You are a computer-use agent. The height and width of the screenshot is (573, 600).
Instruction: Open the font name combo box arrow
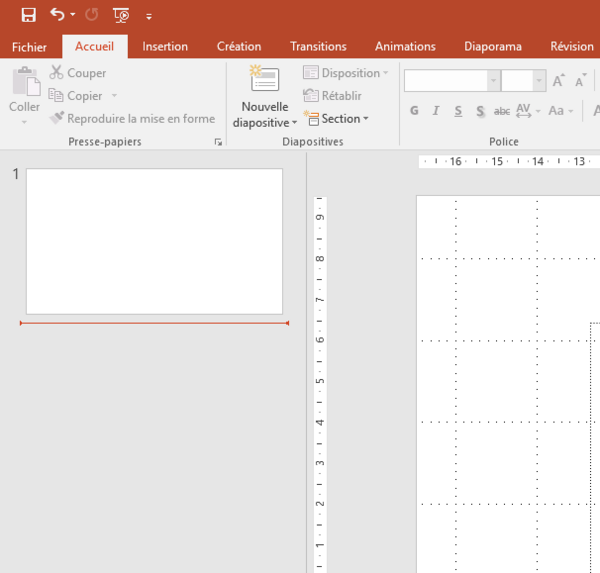pyautogui.click(x=494, y=80)
